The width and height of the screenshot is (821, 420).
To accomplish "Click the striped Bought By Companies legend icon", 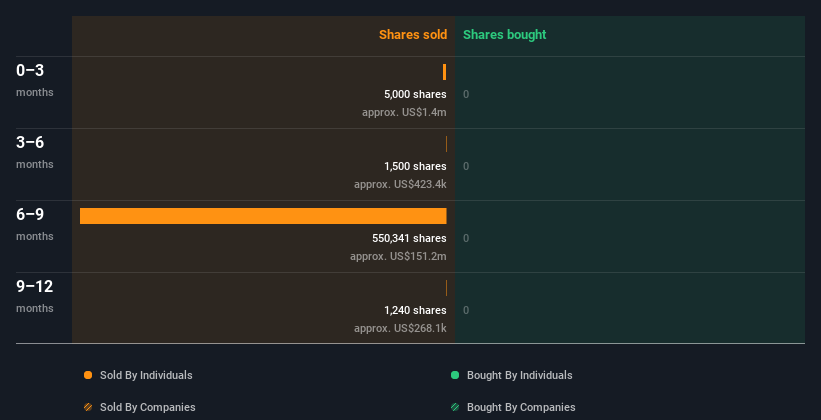I will [455, 407].
